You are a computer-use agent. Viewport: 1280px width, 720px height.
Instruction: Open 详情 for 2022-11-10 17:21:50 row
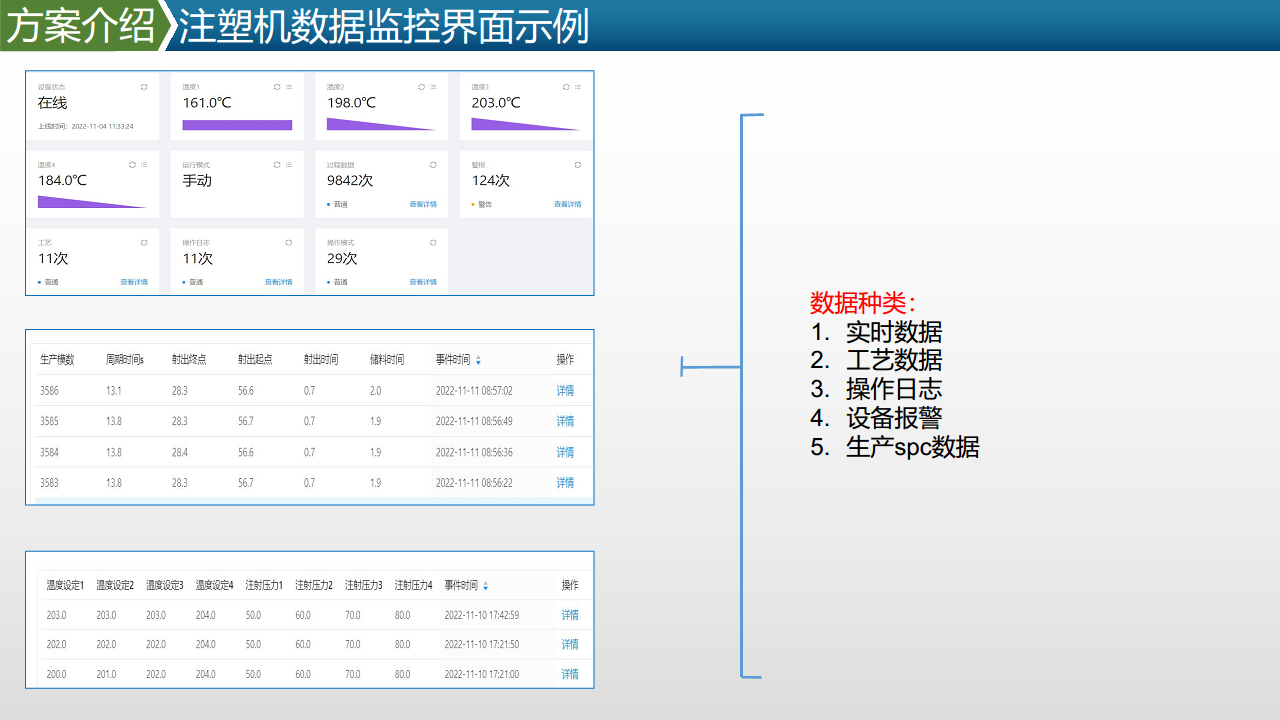click(570, 644)
